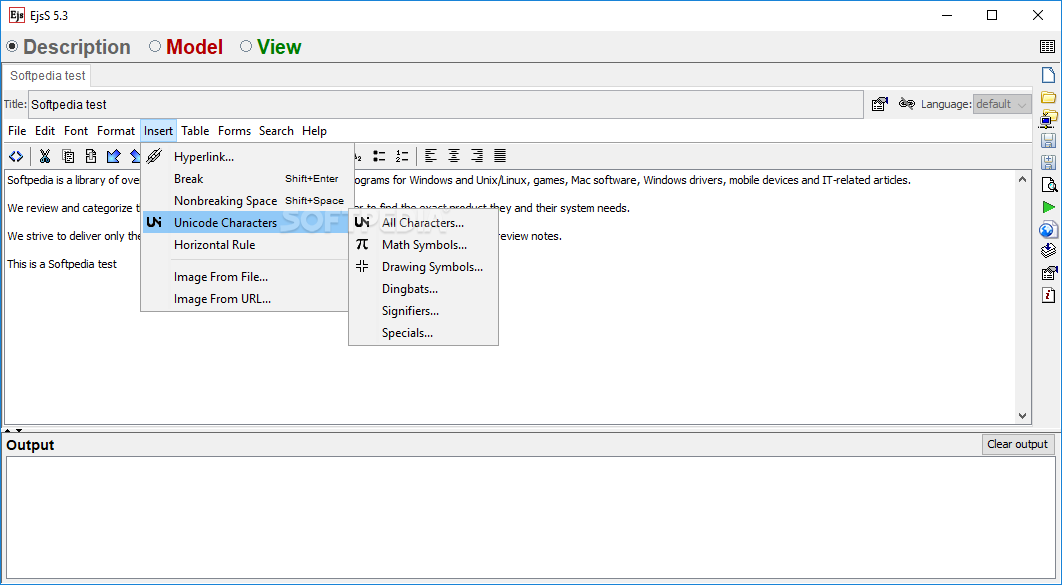Click page options icon beside the Title field
Image resolution: width=1062 pixels, height=585 pixels.
coord(880,104)
